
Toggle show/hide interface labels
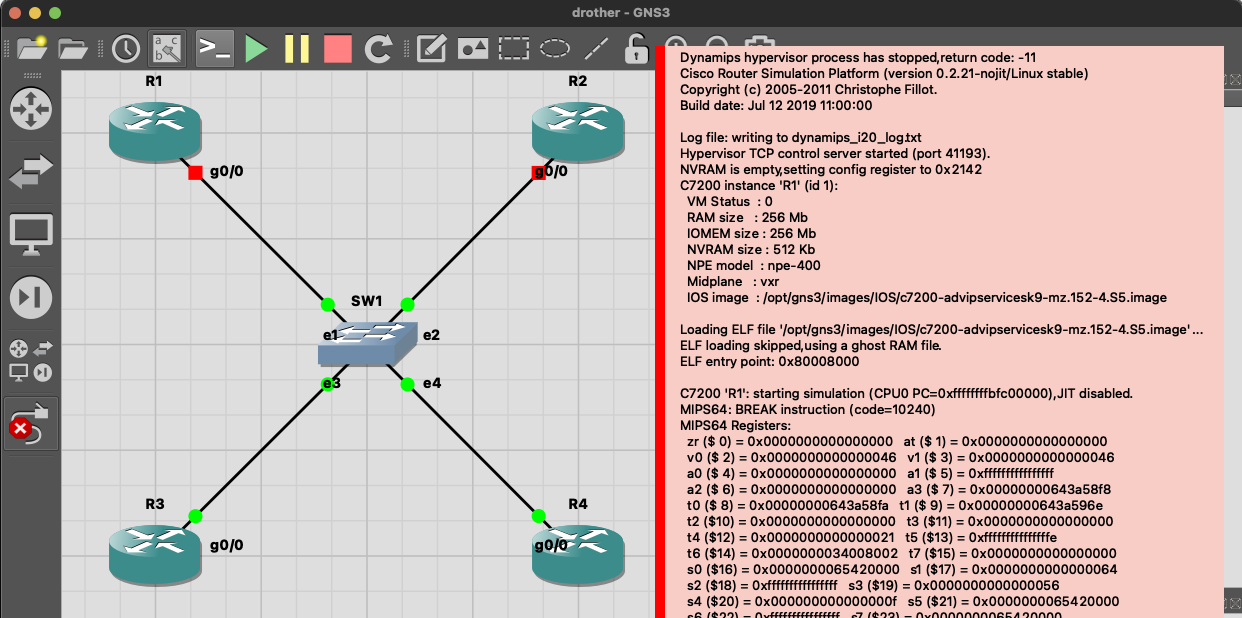click(167, 47)
